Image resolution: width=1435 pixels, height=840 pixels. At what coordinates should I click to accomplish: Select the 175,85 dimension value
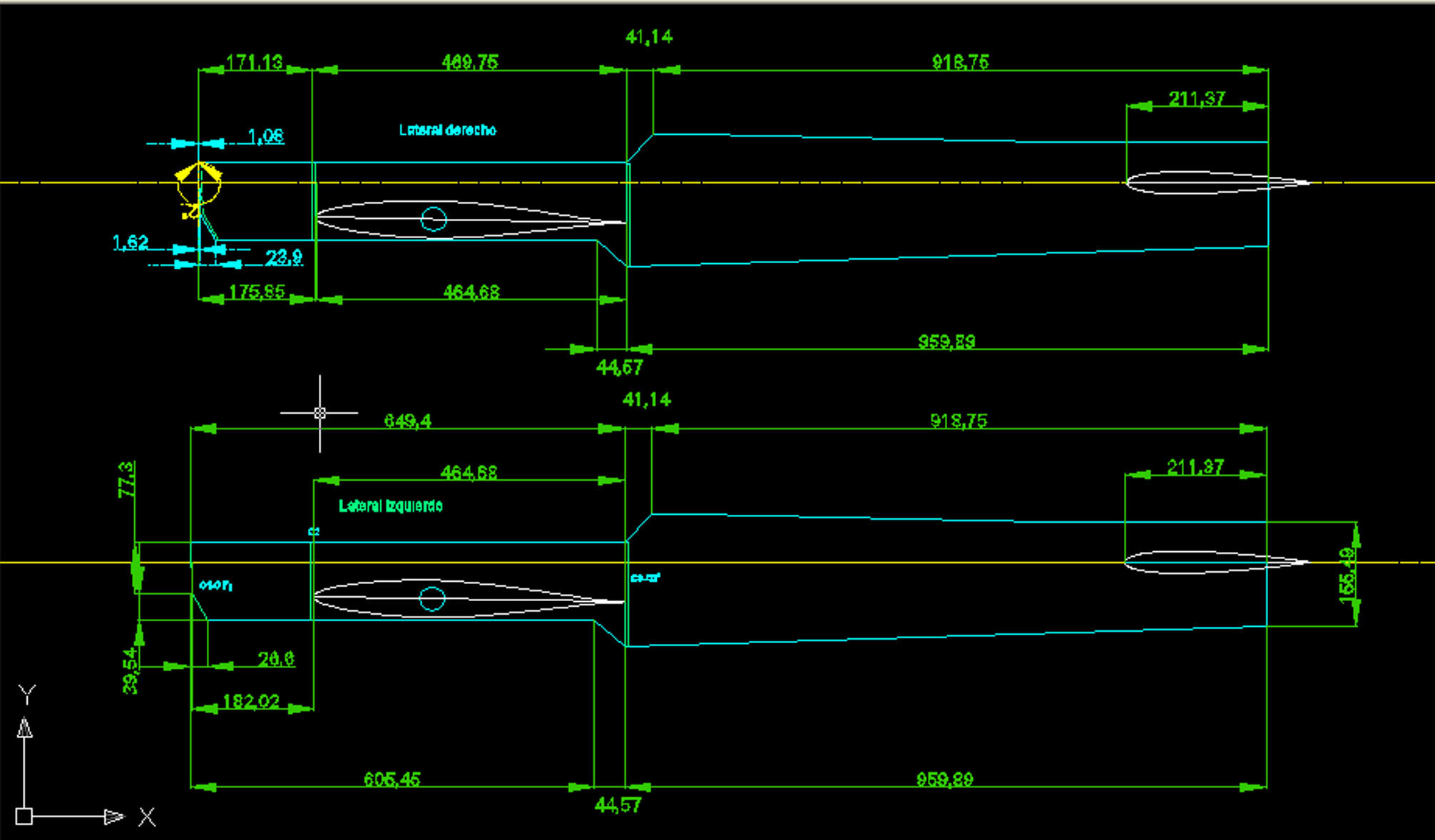(x=257, y=292)
